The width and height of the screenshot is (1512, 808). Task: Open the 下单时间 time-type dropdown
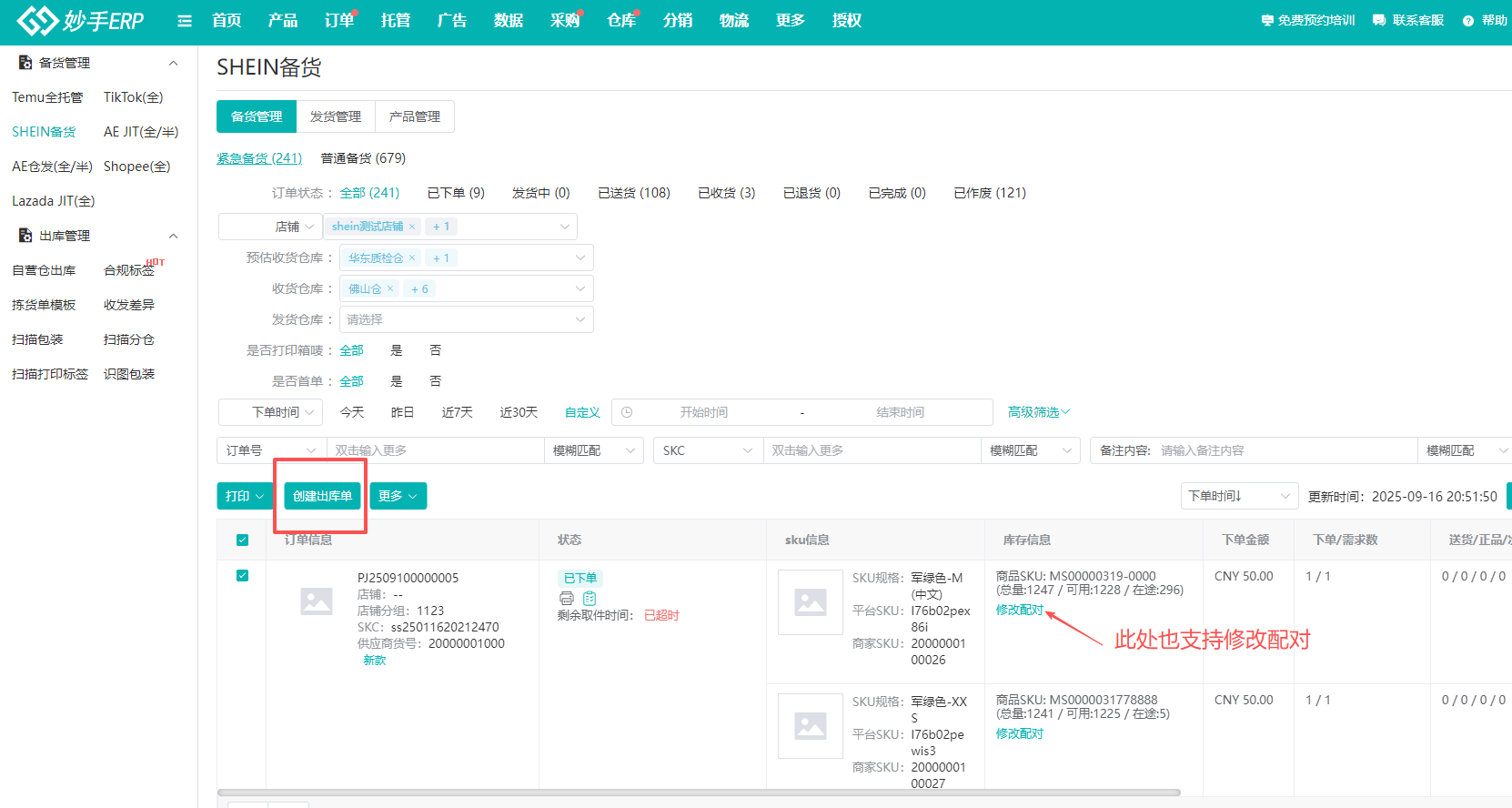[x=270, y=412]
